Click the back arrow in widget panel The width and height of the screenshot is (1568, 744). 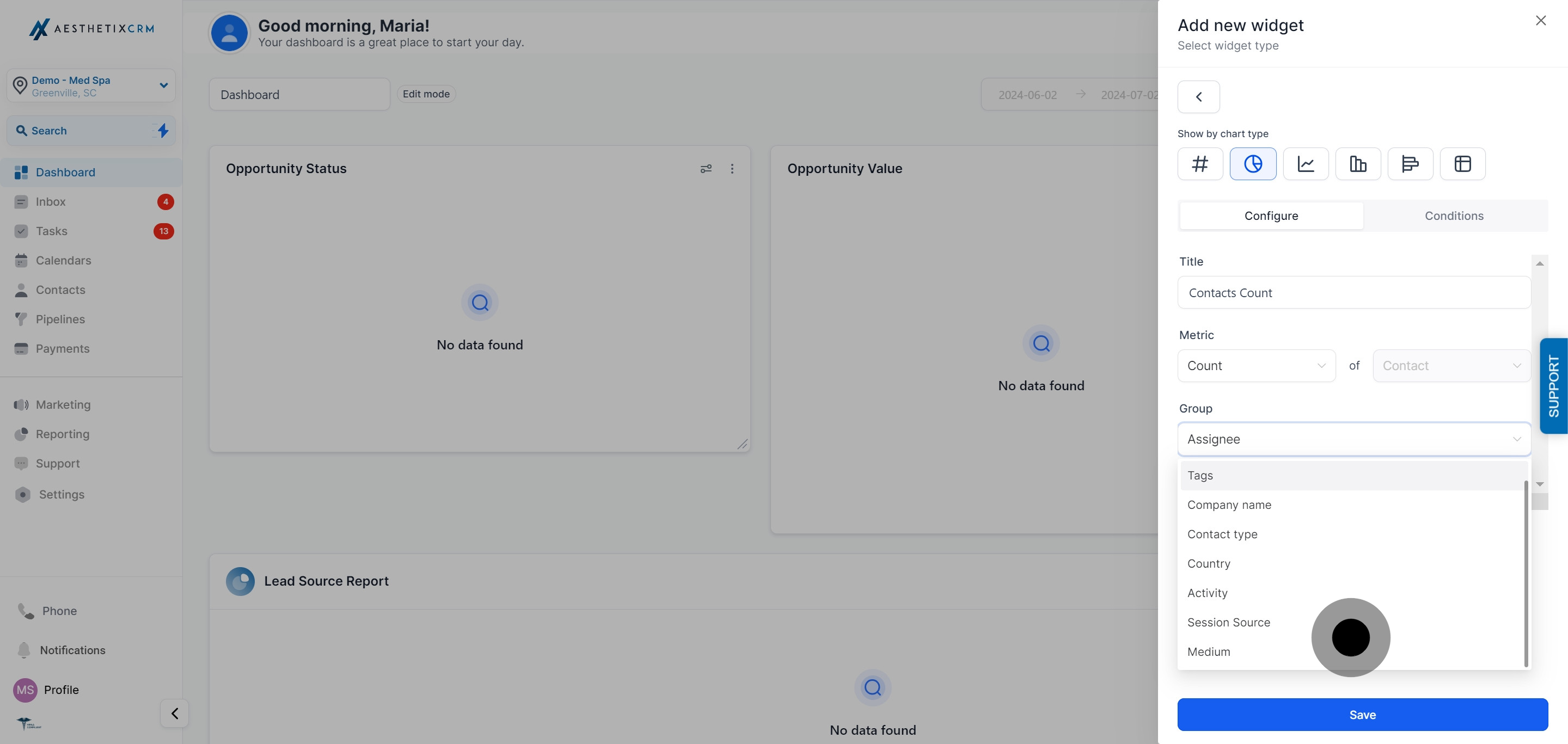[x=1198, y=97]
